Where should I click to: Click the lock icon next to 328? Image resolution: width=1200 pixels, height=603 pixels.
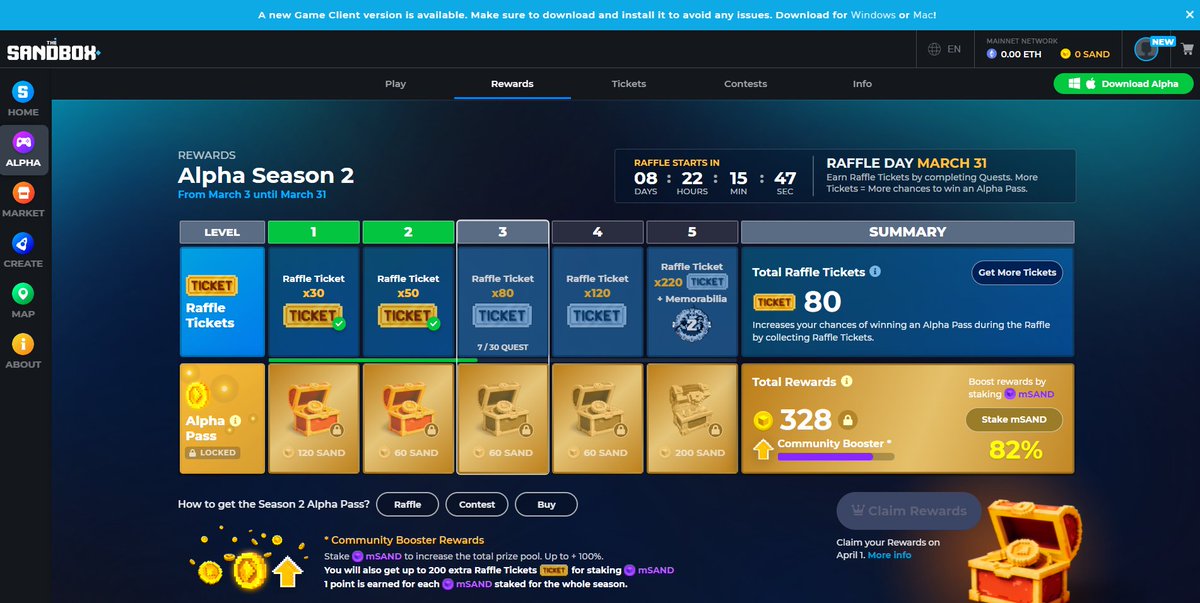tap(848, 420)
